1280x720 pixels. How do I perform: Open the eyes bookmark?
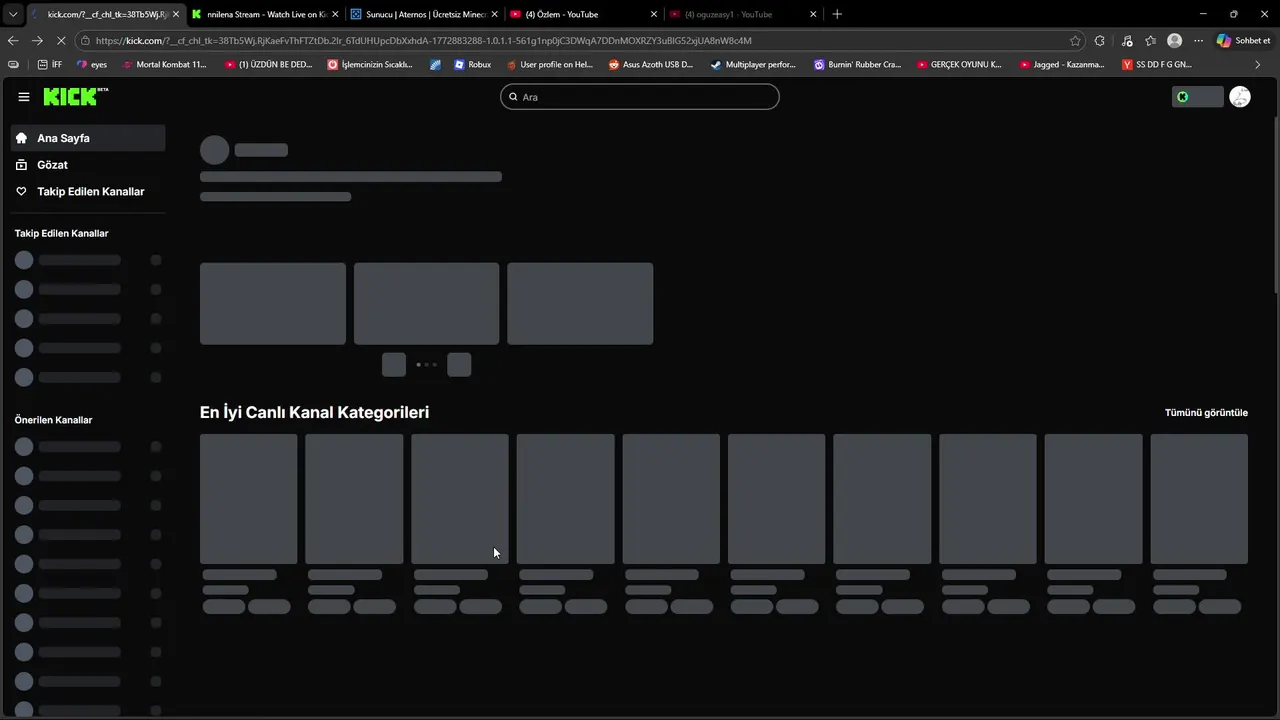coord(91,64)
